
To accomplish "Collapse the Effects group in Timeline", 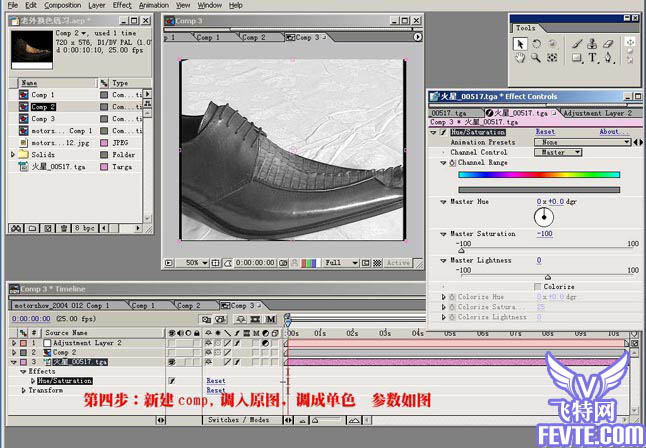I will (x=23, y=372).
